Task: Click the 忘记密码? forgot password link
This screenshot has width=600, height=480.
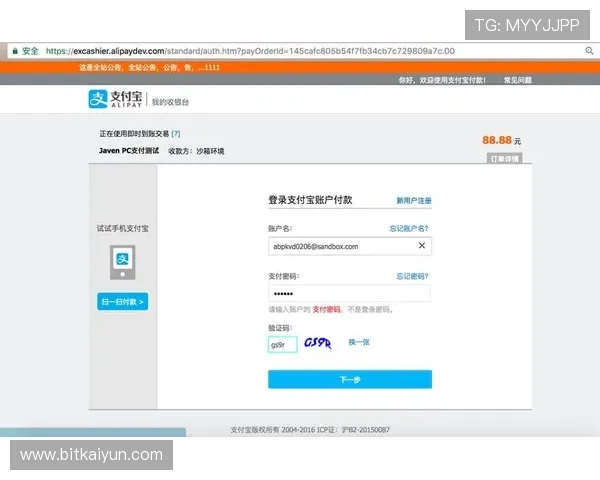Action: (412, 276)
